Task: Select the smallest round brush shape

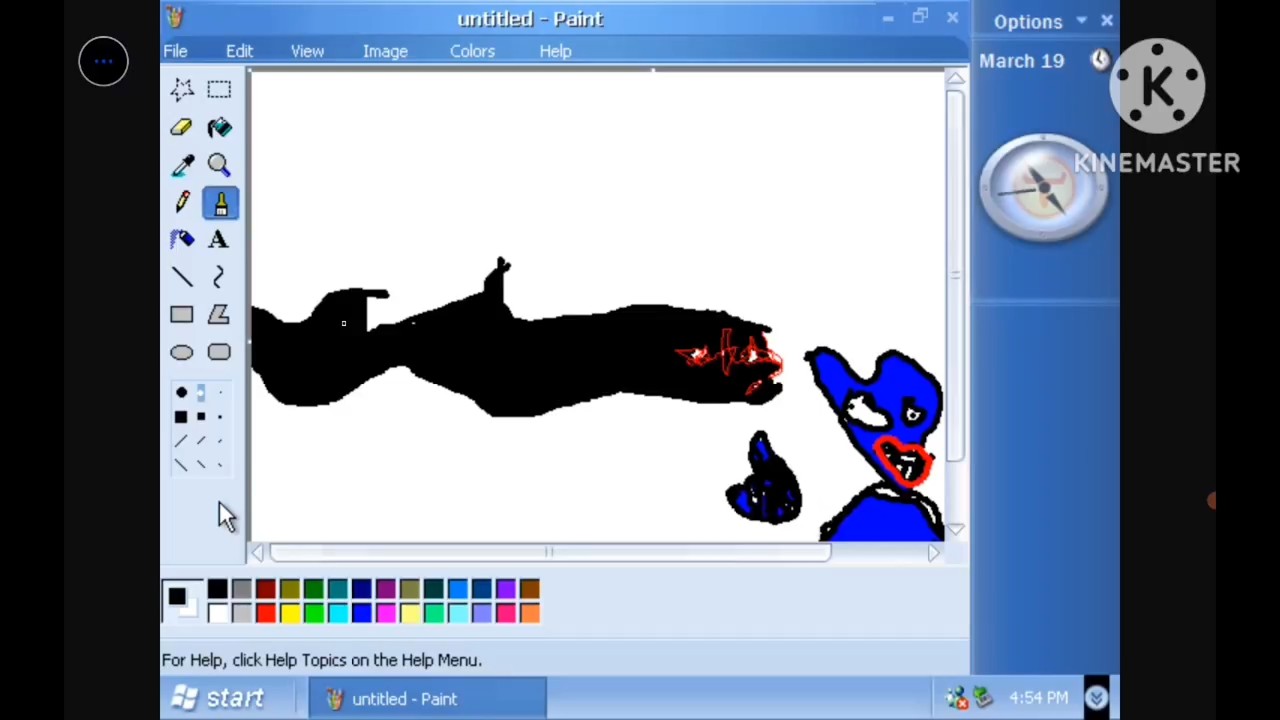Action: point(220,392)
